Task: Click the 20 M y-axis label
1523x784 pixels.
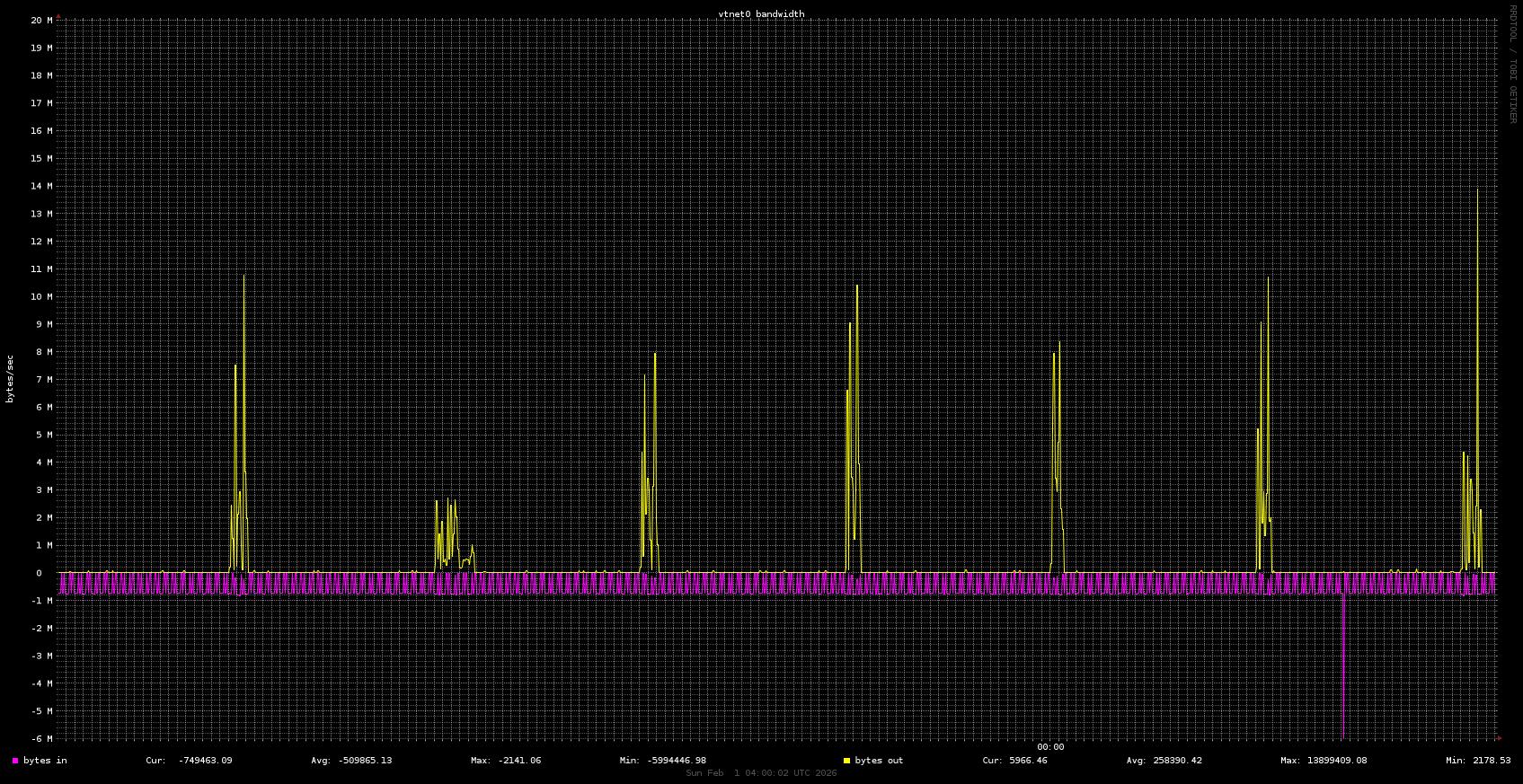Action: click(x=41, y=20)
